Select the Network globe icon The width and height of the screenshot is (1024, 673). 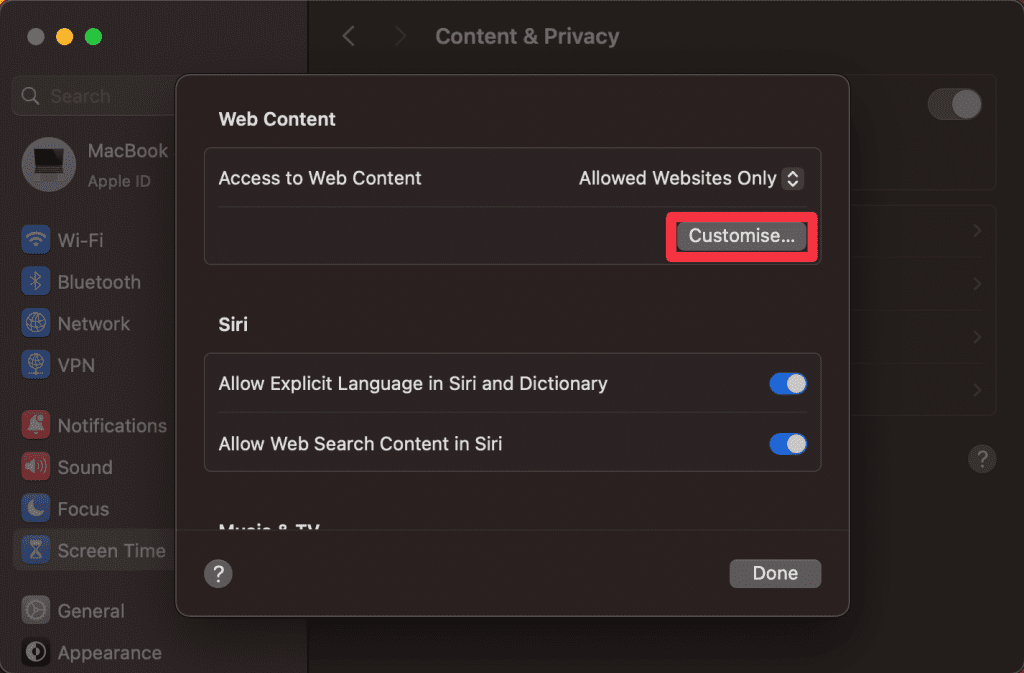[36, 324]
